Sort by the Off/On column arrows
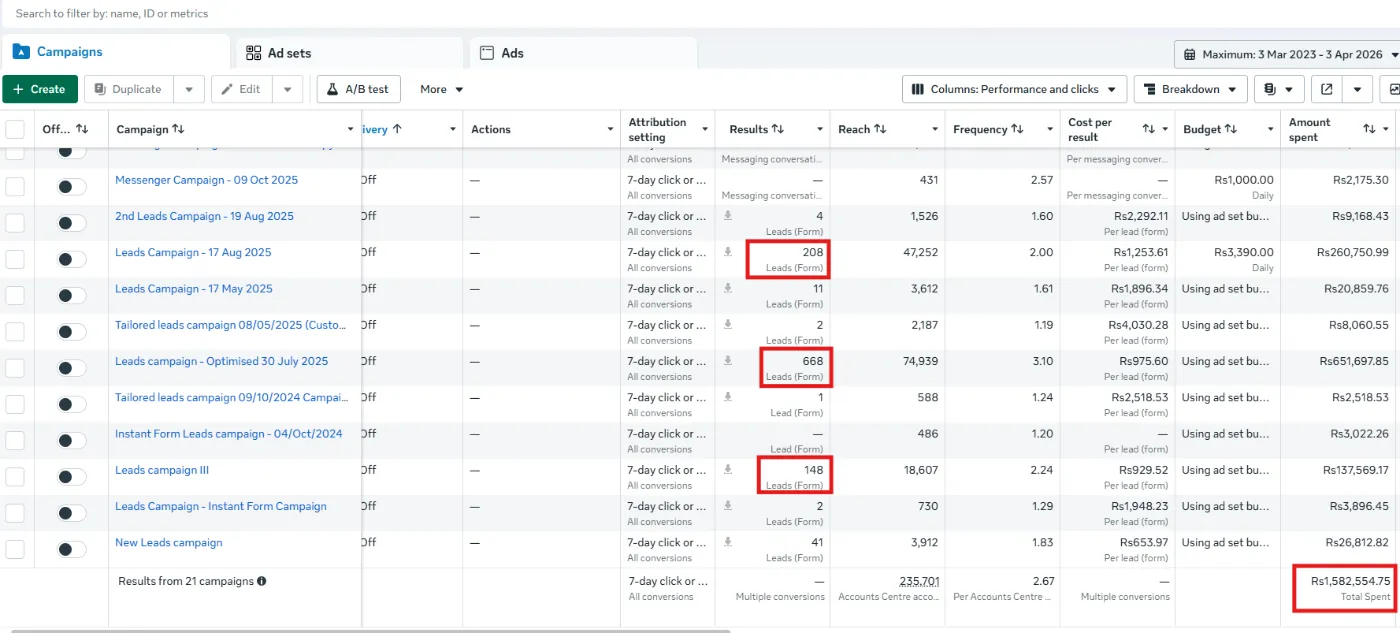 pyautogui.click(x=82, y=129)
